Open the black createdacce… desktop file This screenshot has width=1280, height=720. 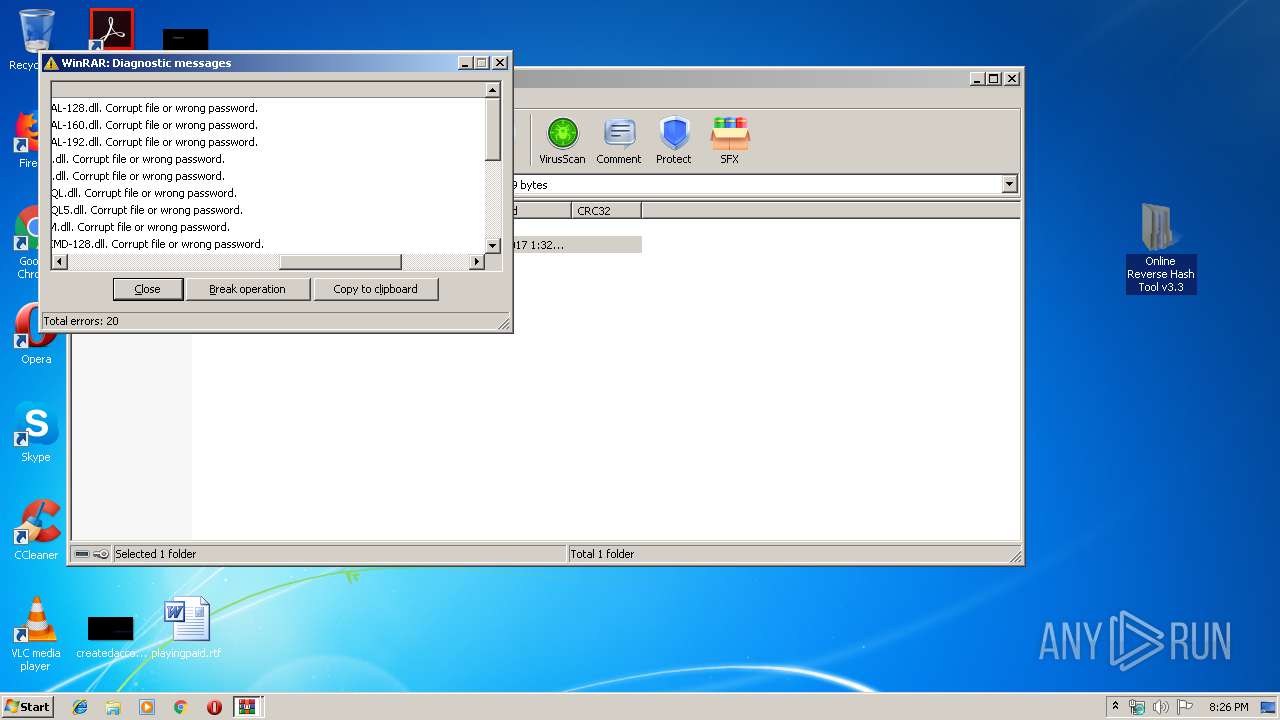point(111,638)
